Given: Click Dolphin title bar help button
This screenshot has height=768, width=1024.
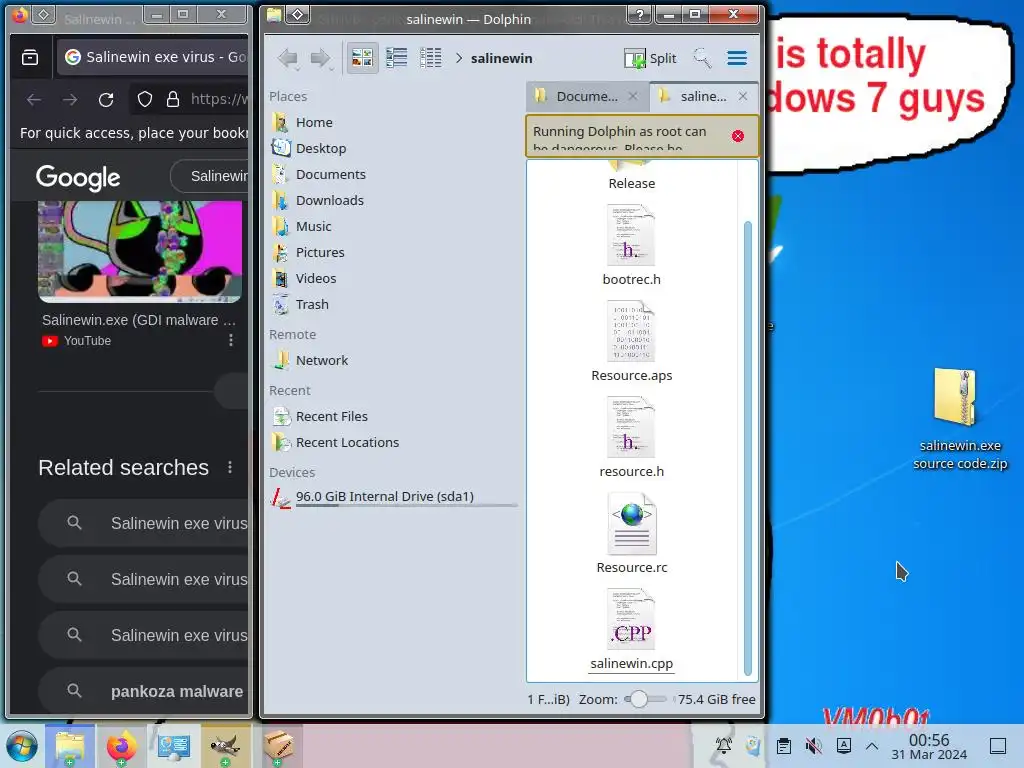Looking at the screenshot, I should 639,14.
